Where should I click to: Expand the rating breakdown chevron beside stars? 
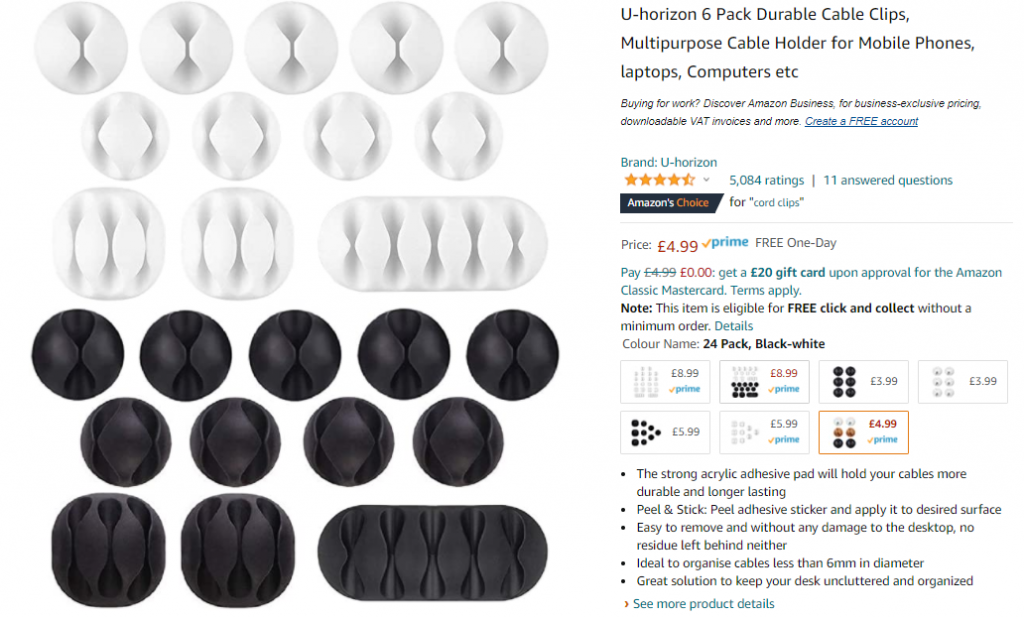click(706, 180)
